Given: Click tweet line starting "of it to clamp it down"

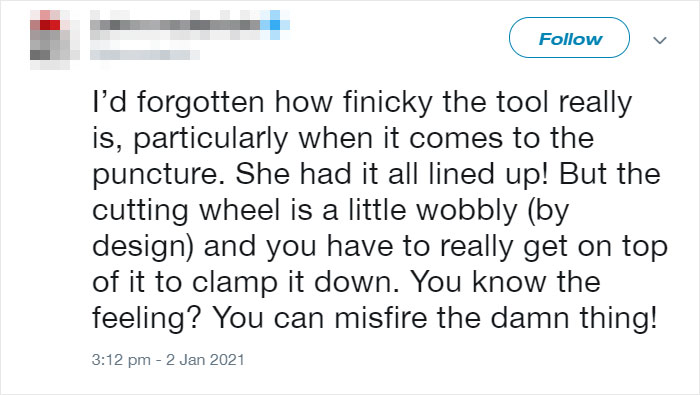Looking at the screenshot, I should [346, 283].
